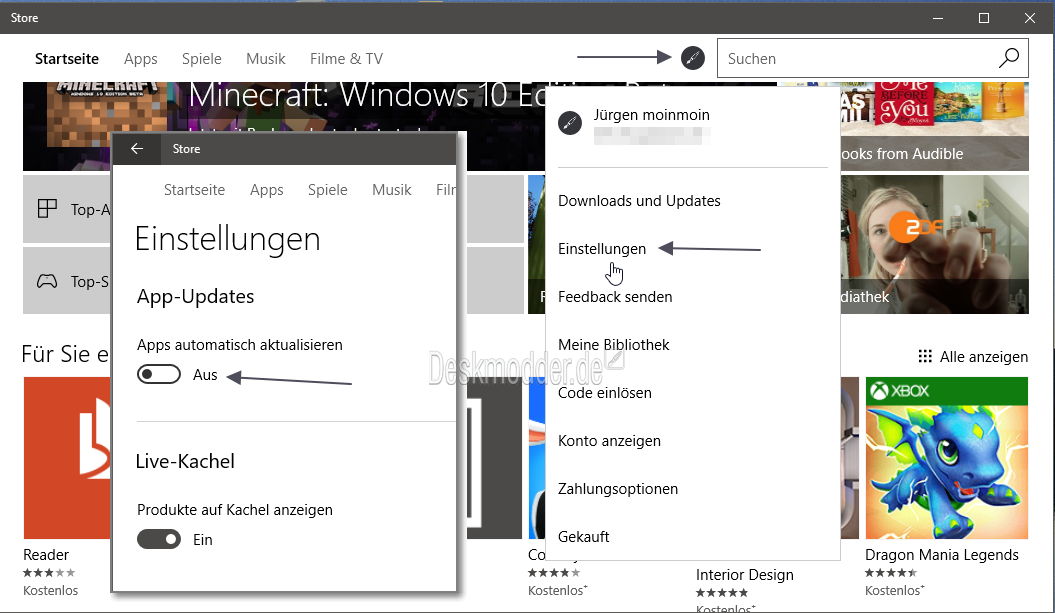Image resolution: width=1055 pixels, height=613 pixels.
Task: Click the search magnifier icon
Action: click(1009, 58)
